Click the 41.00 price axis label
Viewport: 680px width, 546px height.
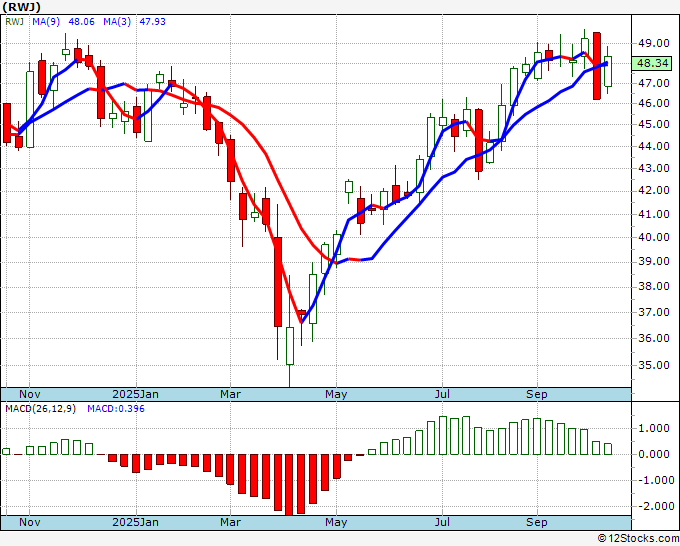point(653,214)
